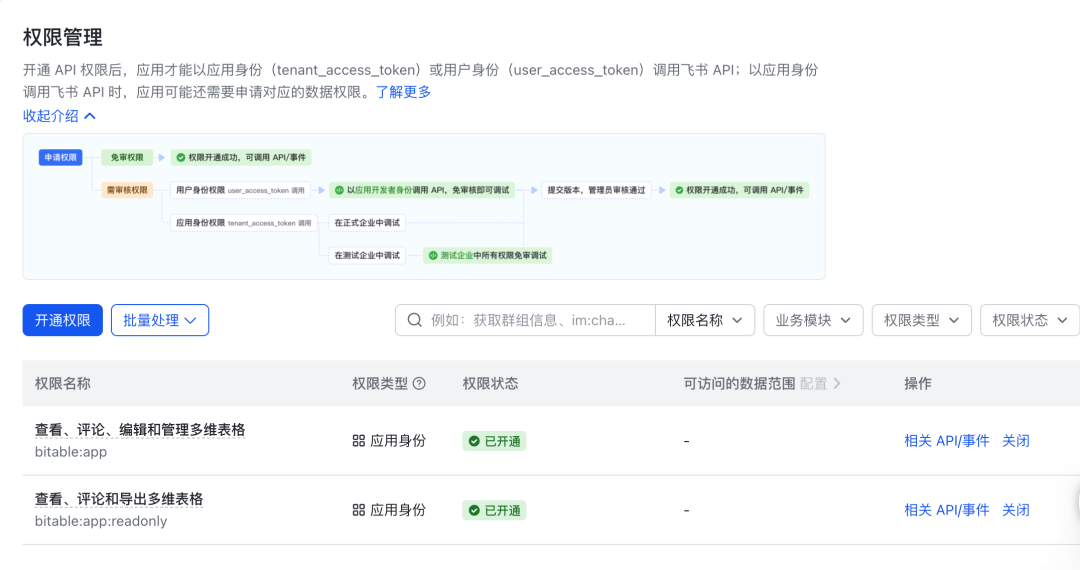Viewport: 1080px width, 570px height.
Task: Open 配置 for accessible data range
Action: [820, 383]
